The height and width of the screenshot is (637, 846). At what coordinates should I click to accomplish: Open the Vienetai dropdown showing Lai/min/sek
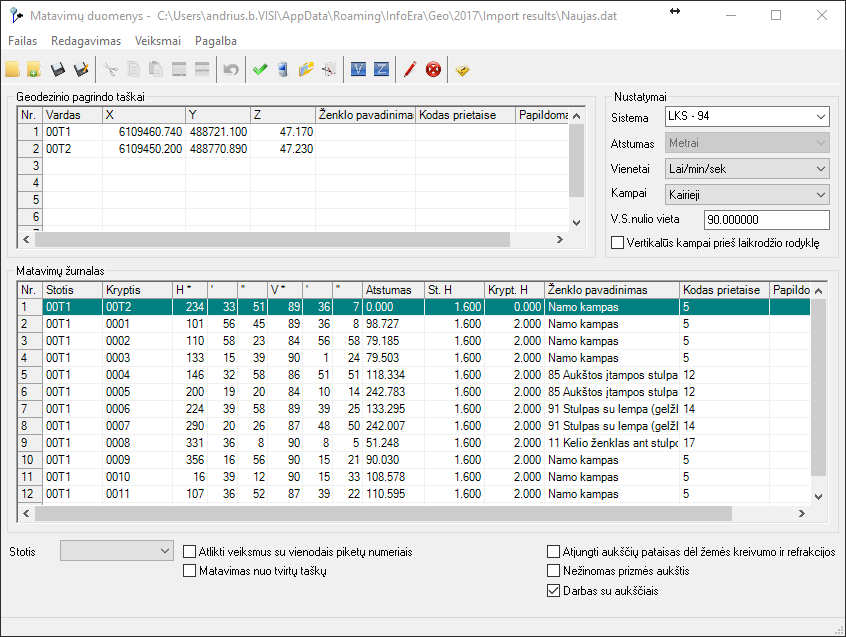pyautogui.click(x=747, y=169)
